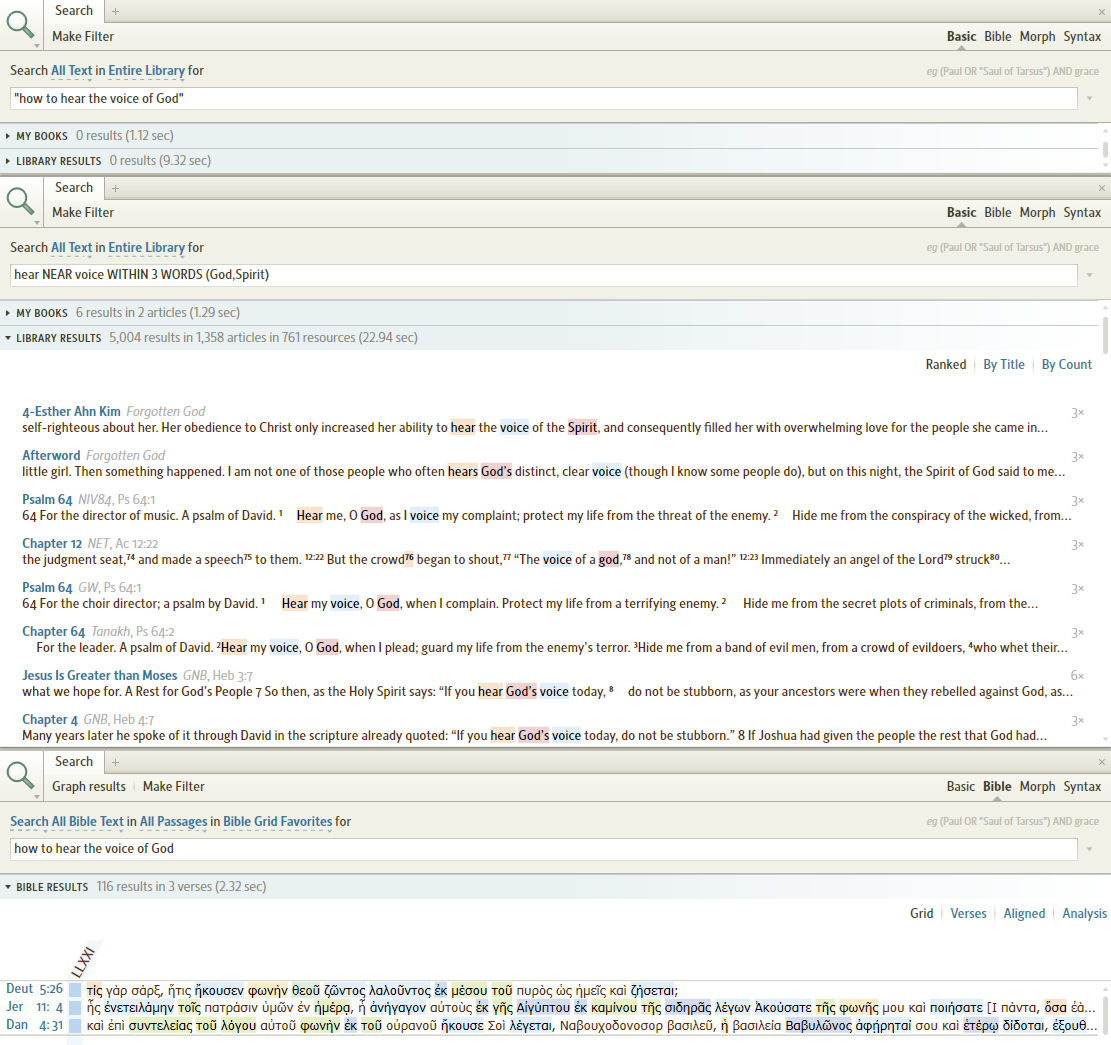Show Bible results in Aligned view
This screenshot has height=1045, width=1111.
point(1025,914)
